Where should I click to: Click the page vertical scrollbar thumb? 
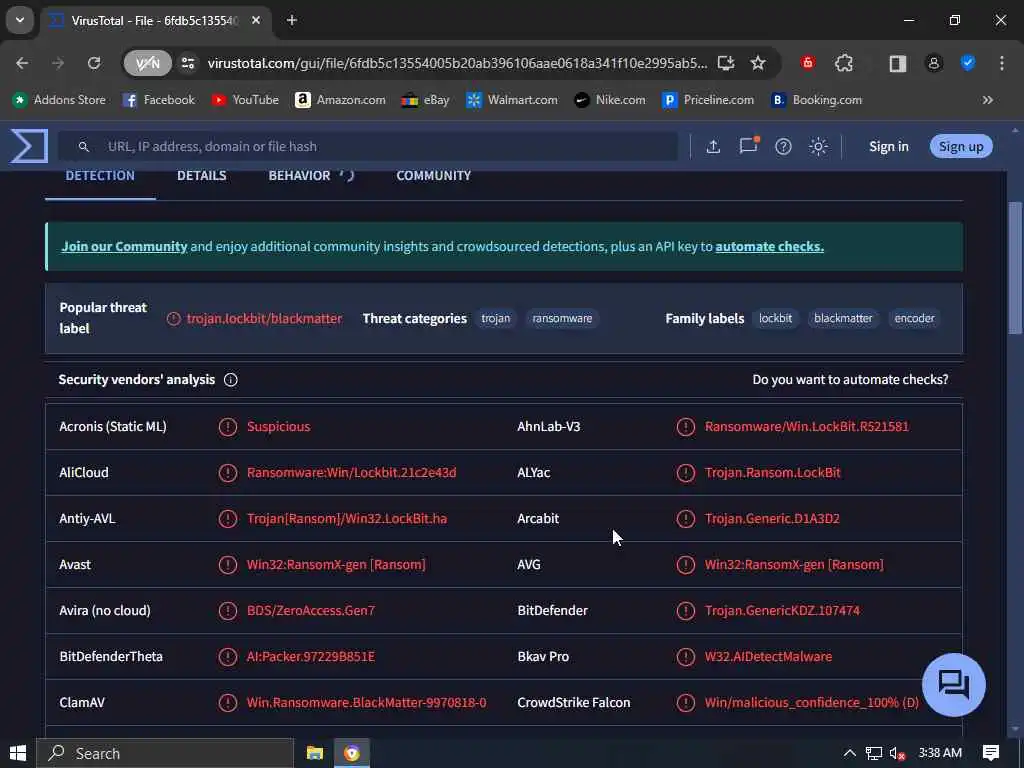click(x=1015, y=268)
